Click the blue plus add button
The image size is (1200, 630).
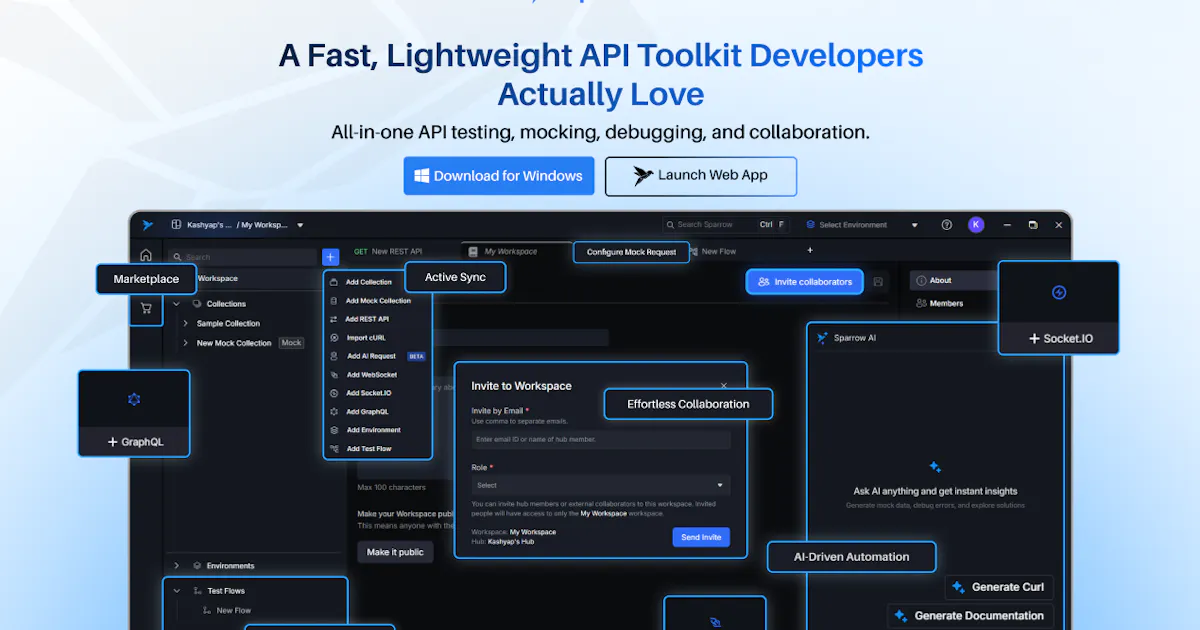(x=331, y=257)
